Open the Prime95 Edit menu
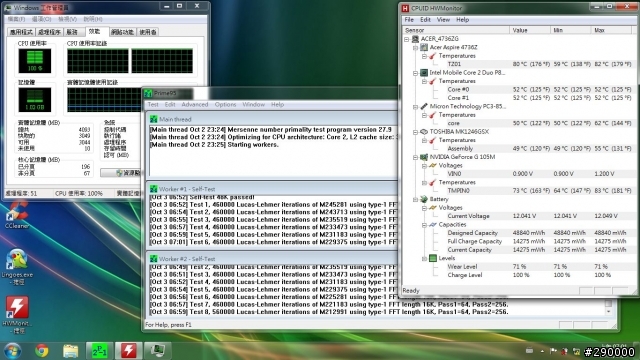The height and width of the screenshot is (360, 640). 170,104
